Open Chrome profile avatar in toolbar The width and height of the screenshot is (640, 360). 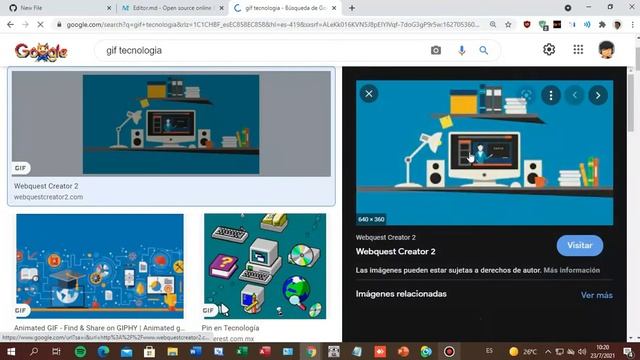point(617,24)
